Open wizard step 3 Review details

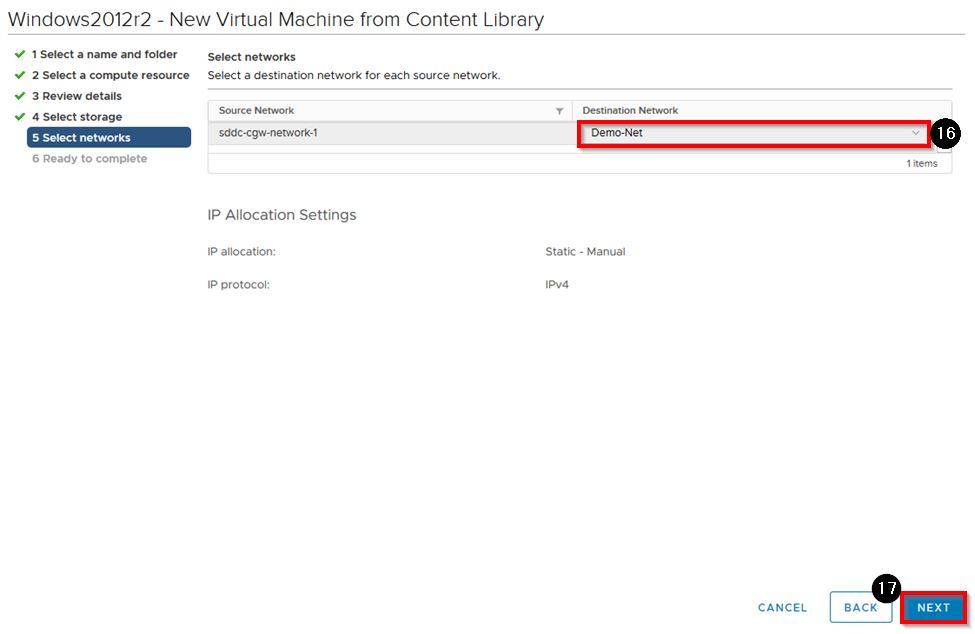pos(76,96)
